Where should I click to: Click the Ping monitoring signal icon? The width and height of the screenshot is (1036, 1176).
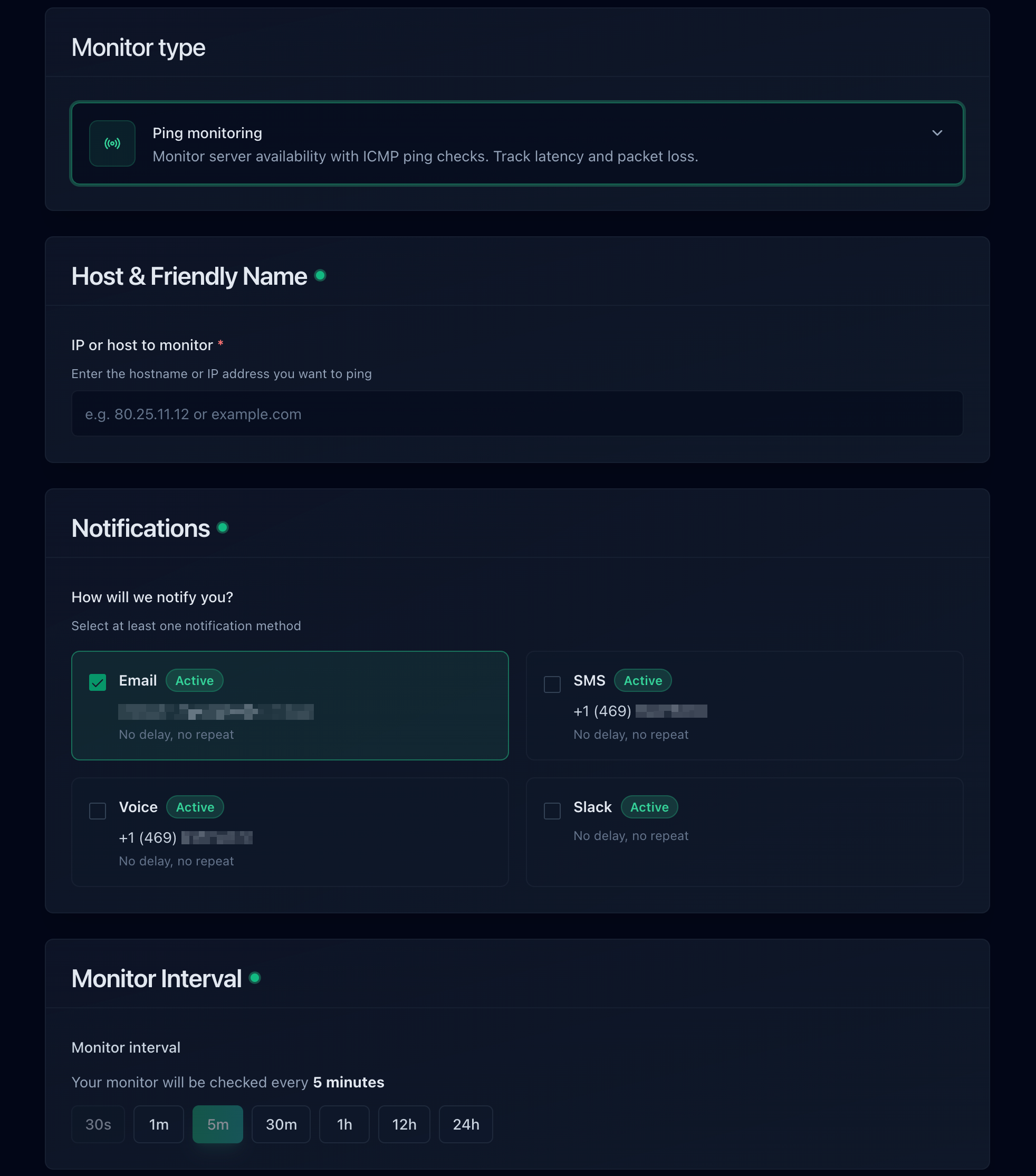(x=112, y=144)
